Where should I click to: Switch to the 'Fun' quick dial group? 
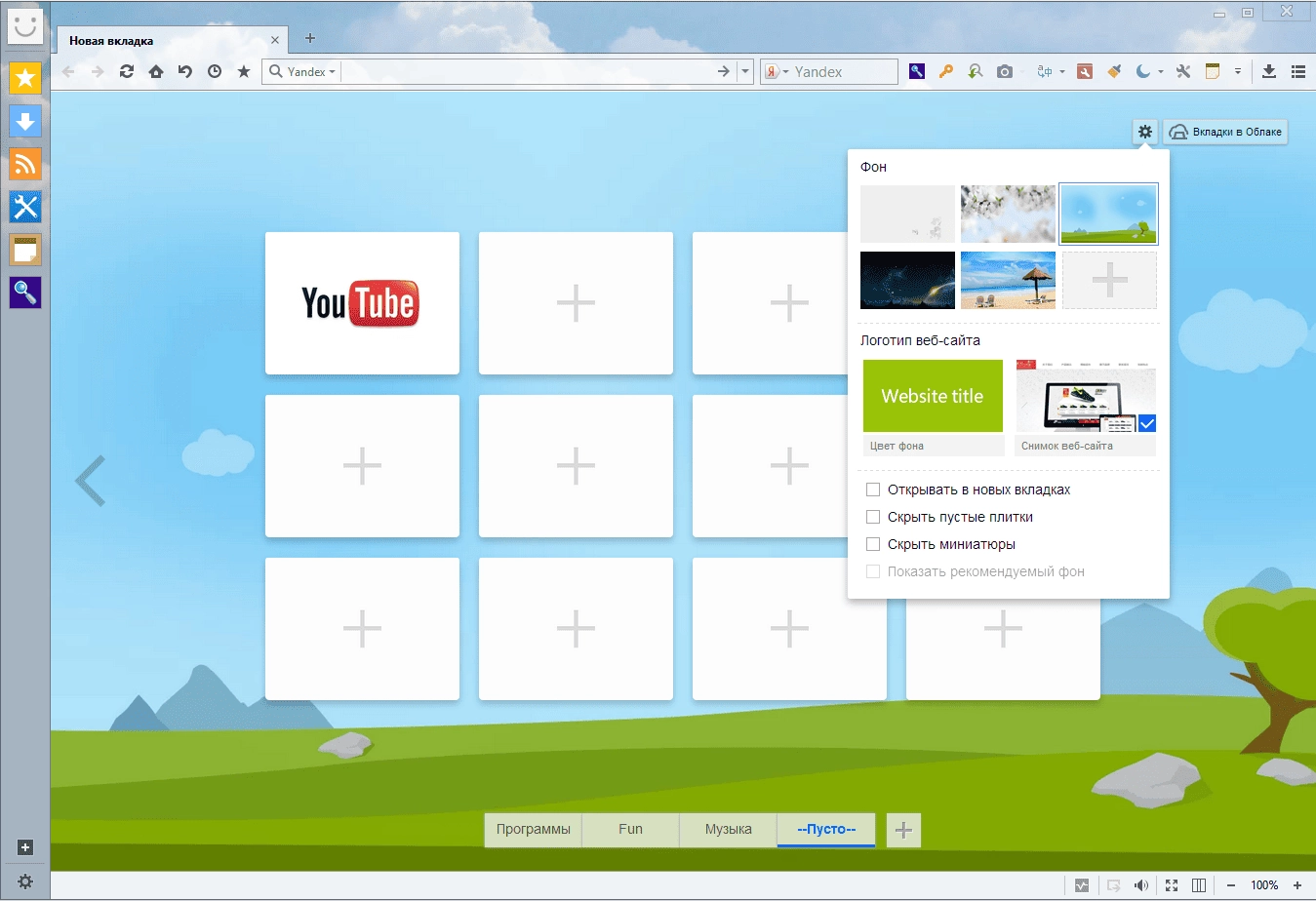630,830
